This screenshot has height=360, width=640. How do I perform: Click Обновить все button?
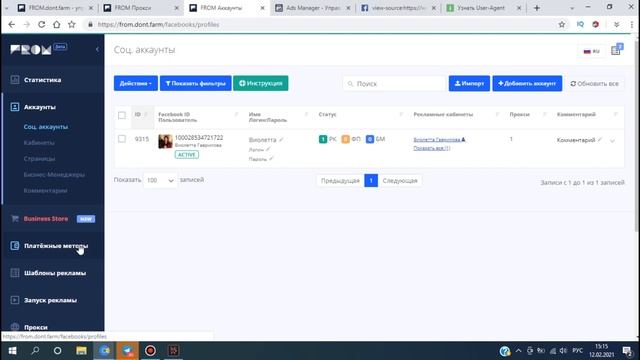click(x=594, y=84)
